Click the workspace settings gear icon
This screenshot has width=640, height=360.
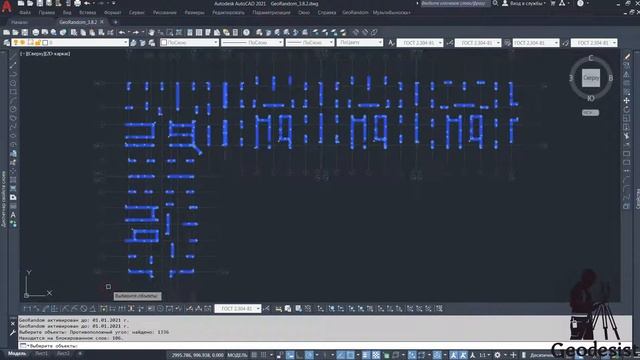click(497, 355)
